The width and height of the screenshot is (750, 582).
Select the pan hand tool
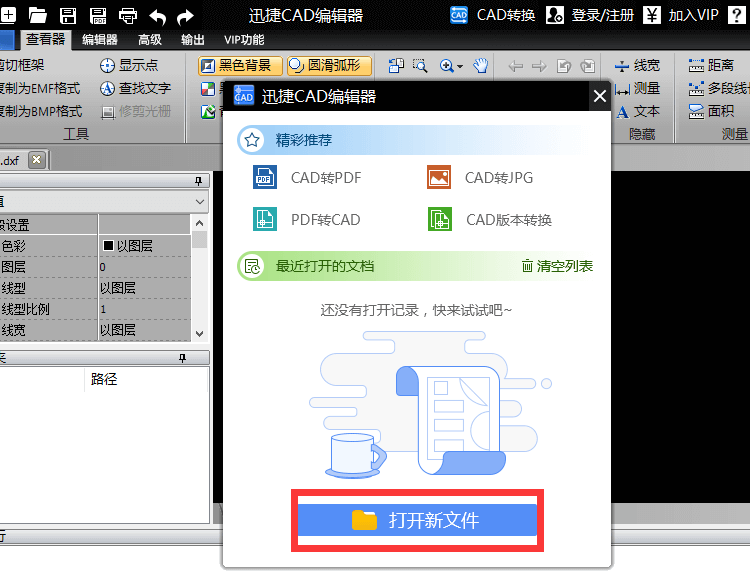[481, 66]
